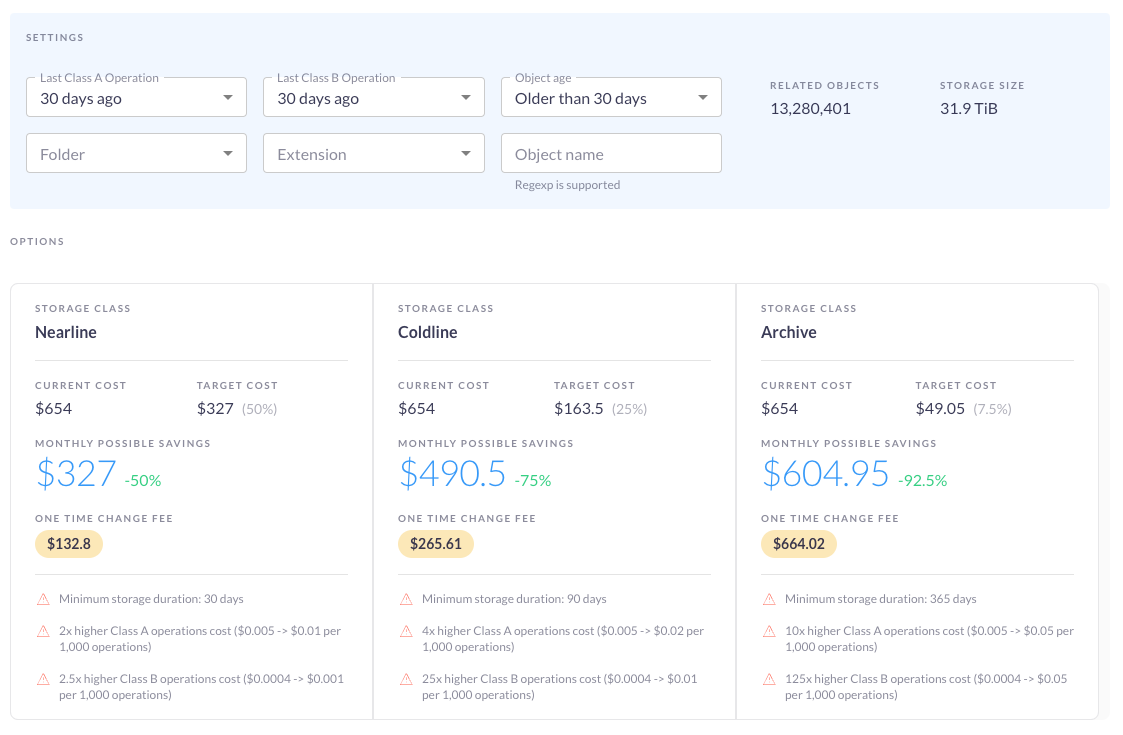Expand the Extension filter dropdown
The image size is (1123, 735).
[x=373, y=153]
